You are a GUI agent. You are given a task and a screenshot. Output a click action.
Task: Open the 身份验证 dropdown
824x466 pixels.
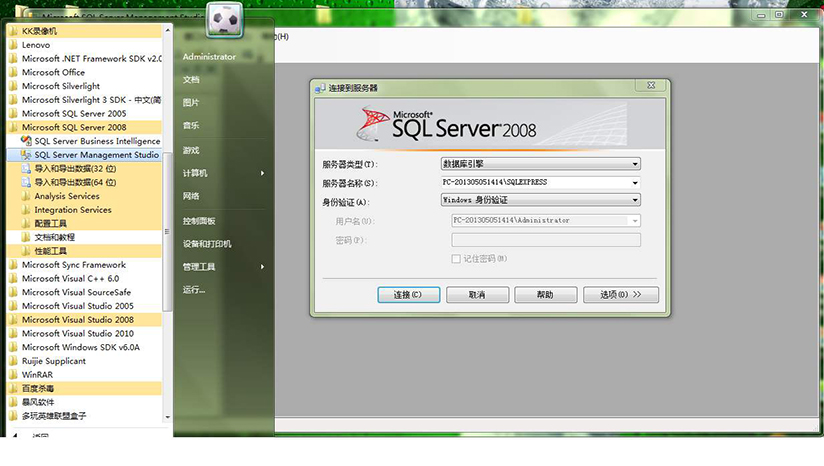[x=540, y=200]
